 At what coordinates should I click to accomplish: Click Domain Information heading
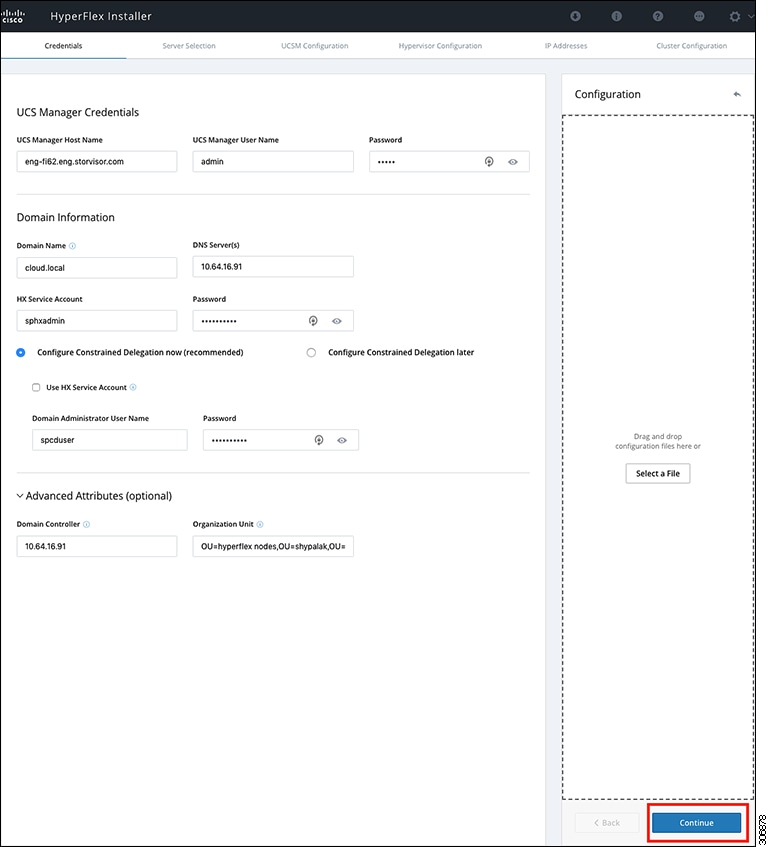(65, 217)
